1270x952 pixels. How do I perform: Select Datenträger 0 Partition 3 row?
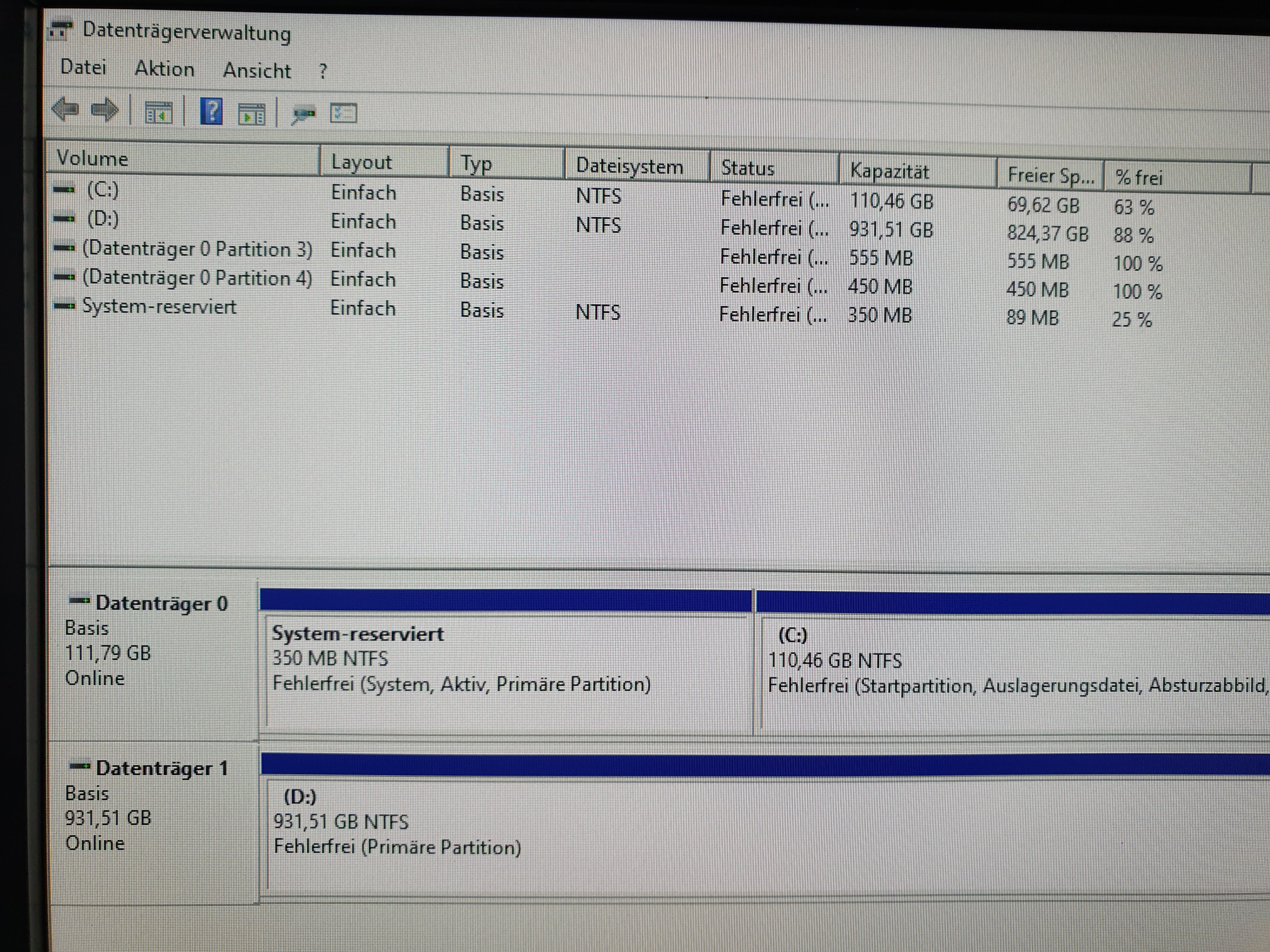(x=197, y=249)
